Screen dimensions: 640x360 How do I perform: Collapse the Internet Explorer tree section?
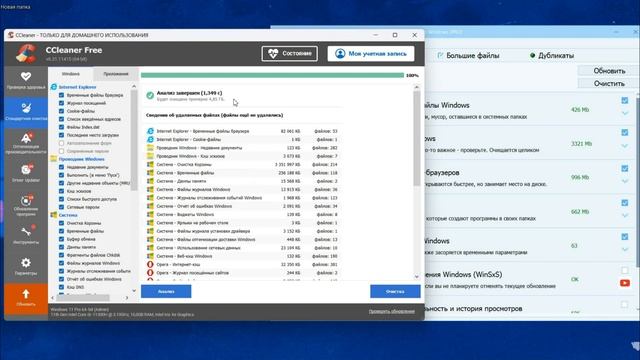click(77, 87)
